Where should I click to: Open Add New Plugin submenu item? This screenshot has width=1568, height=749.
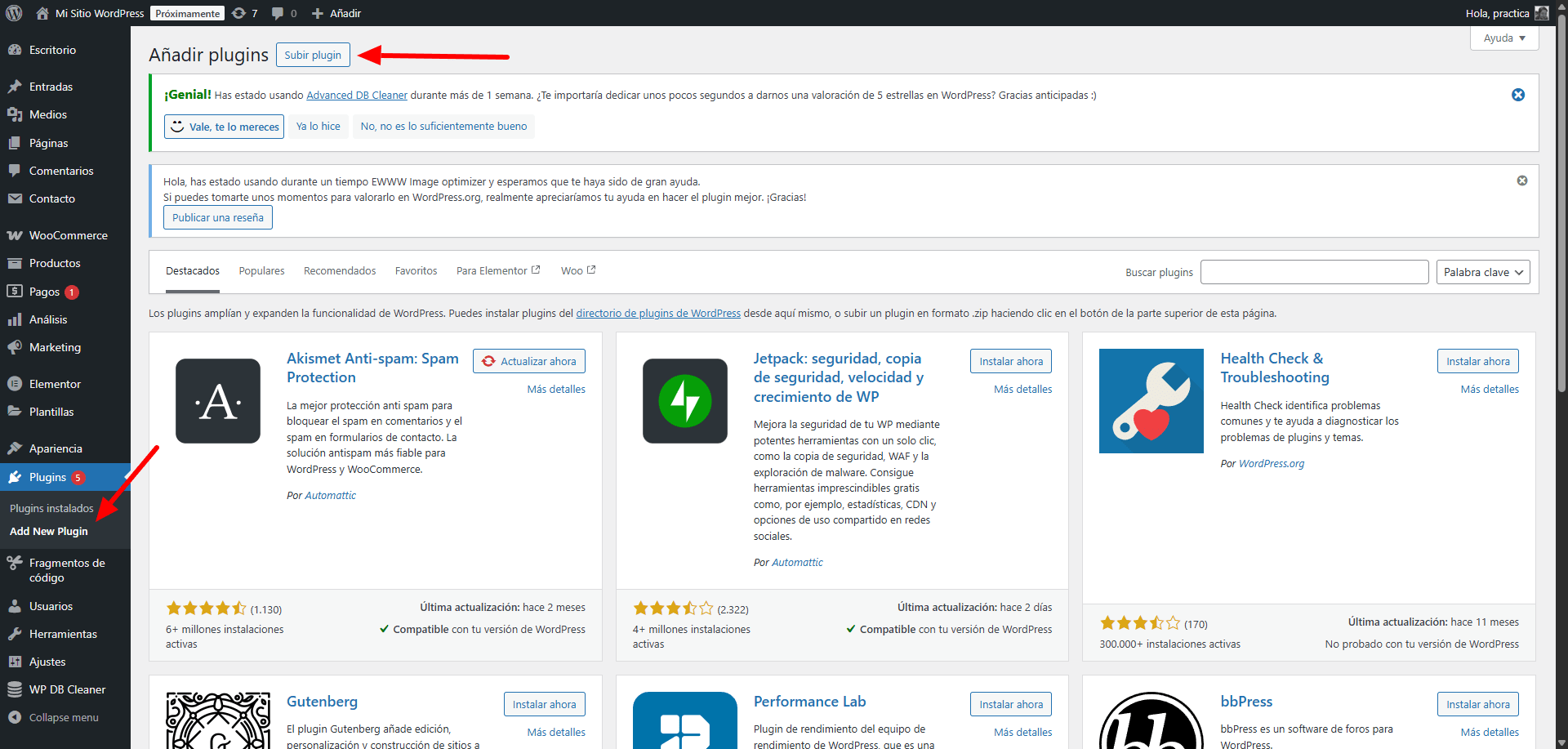click(x=49, y=531)
